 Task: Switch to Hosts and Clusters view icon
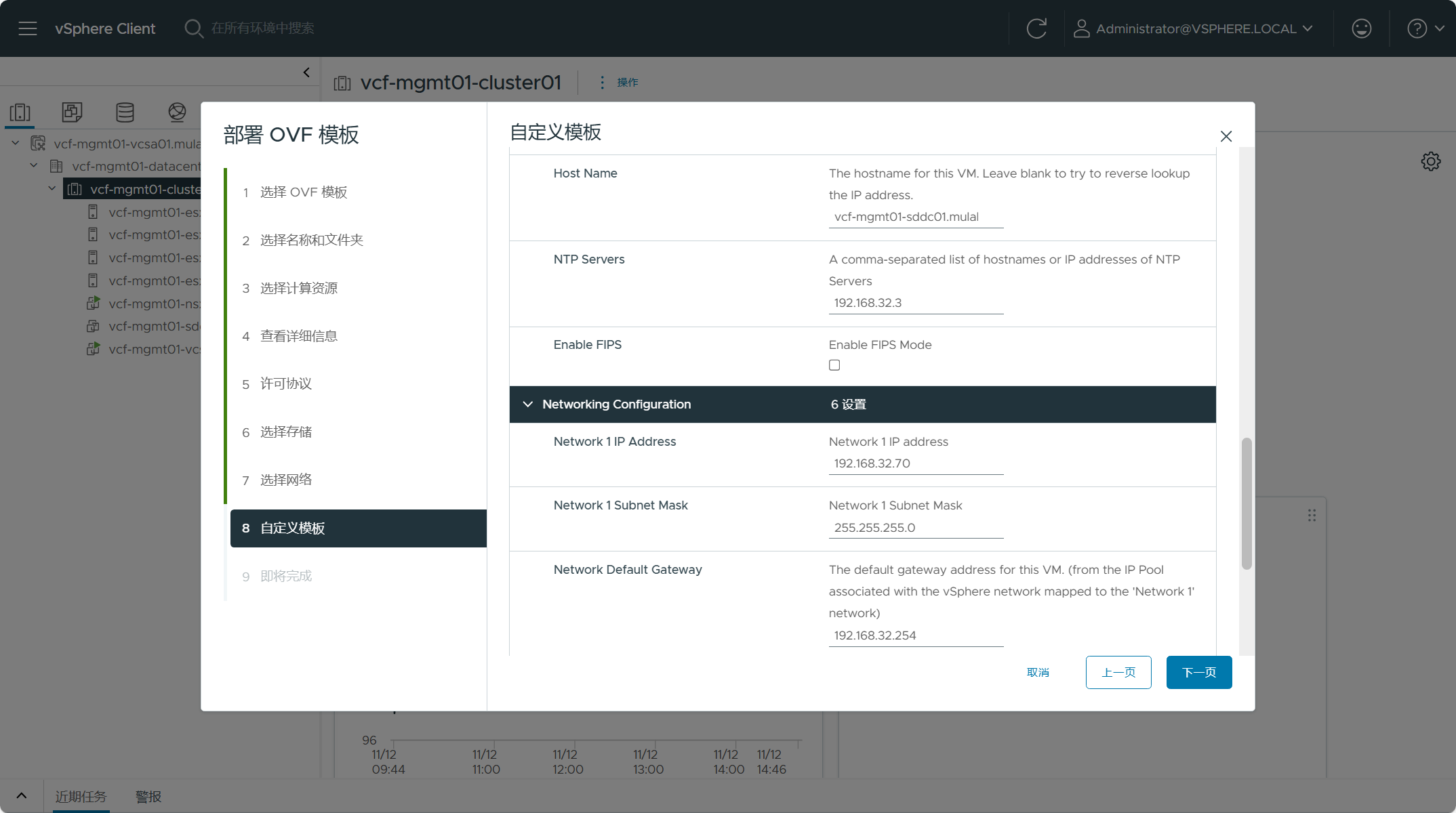(20, 112)
